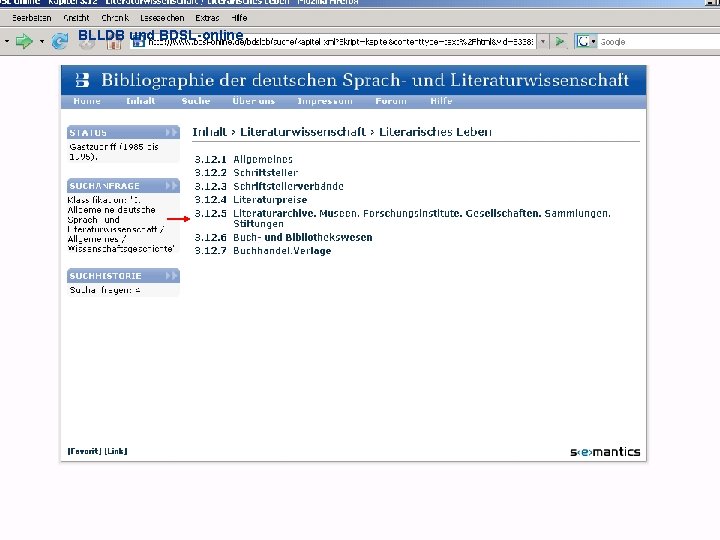
Task: Click the semantics logo
Action: pyautogui.click(x=605, y=452)
